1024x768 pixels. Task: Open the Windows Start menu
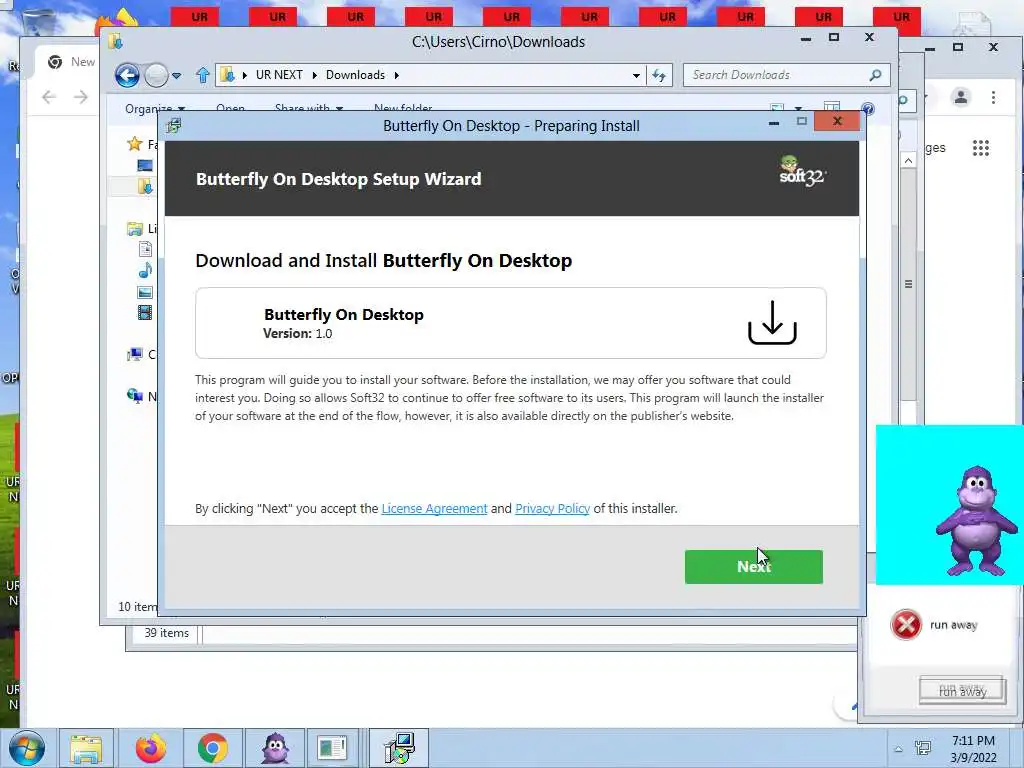point(27,748)
